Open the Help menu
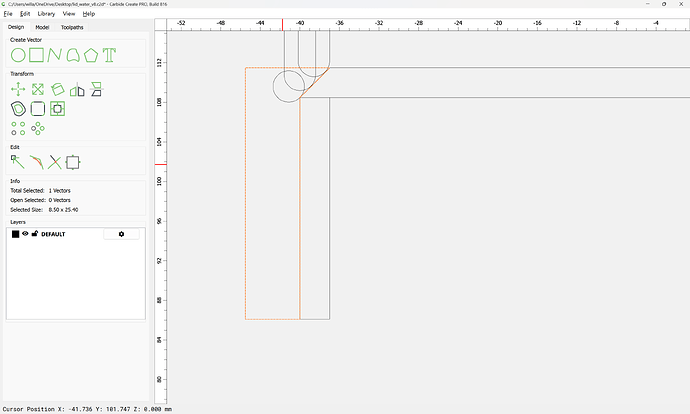The width and height of the screenshot is (690, 414). (88, 14)
